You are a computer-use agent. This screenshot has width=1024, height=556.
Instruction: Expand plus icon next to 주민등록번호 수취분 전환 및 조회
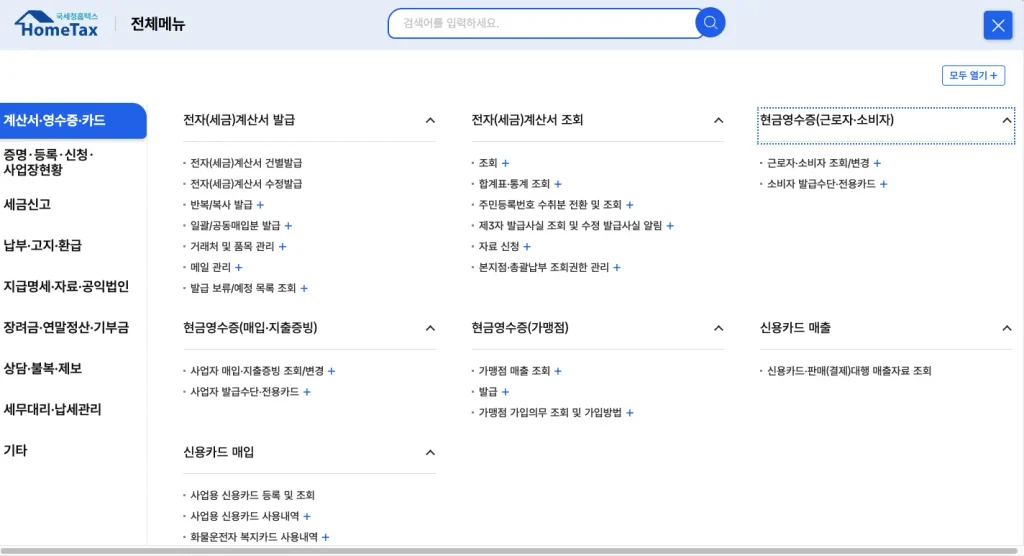coord(630,204)
